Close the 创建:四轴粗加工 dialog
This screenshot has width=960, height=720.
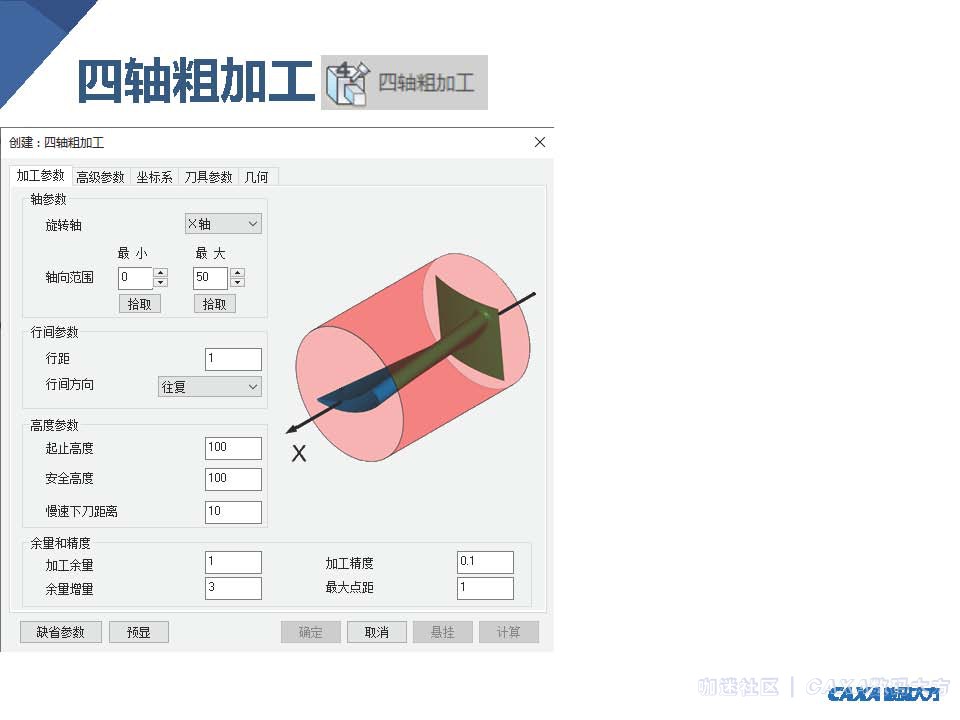tap(540, 143)
